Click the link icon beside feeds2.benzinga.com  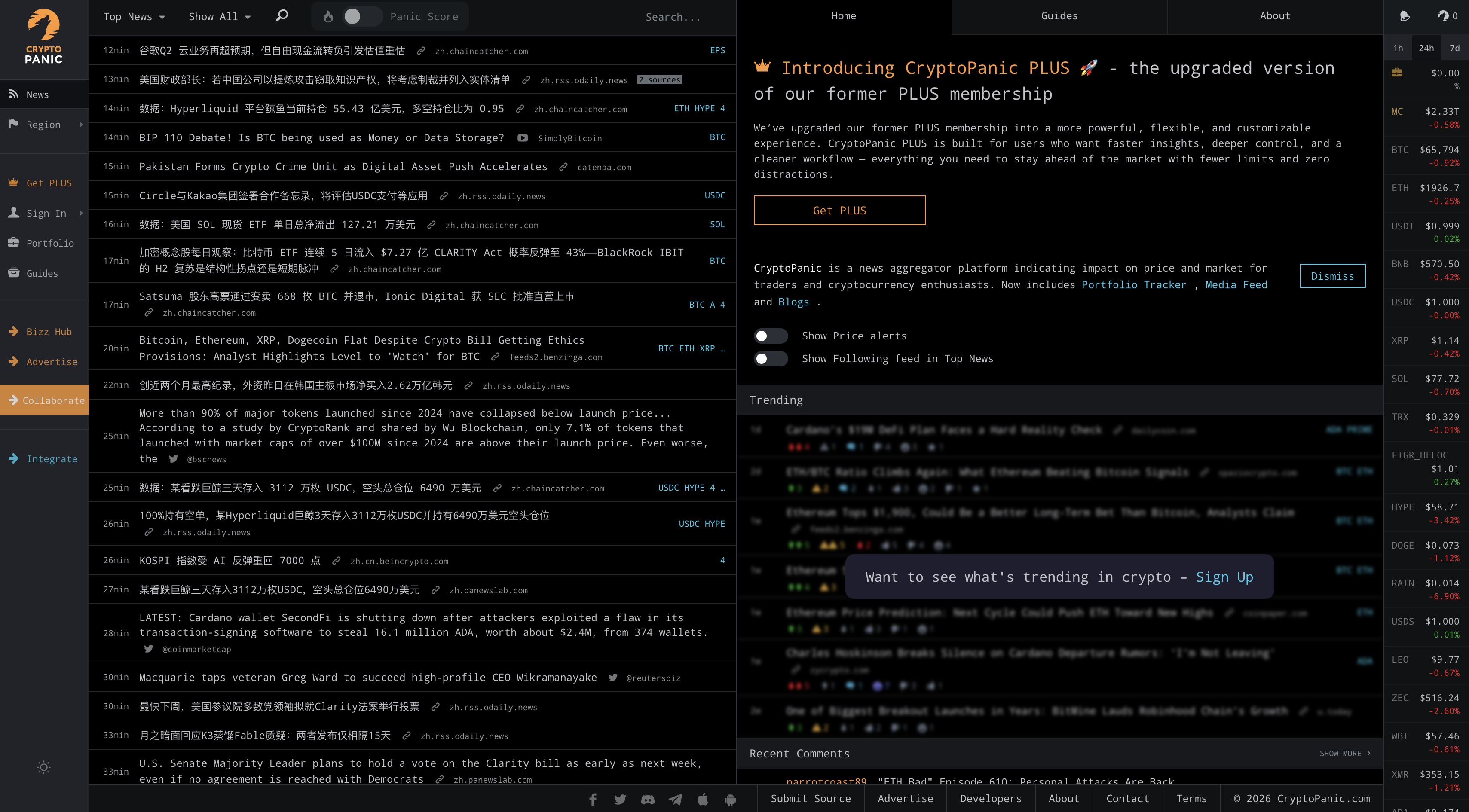click(x=496, y=357)
